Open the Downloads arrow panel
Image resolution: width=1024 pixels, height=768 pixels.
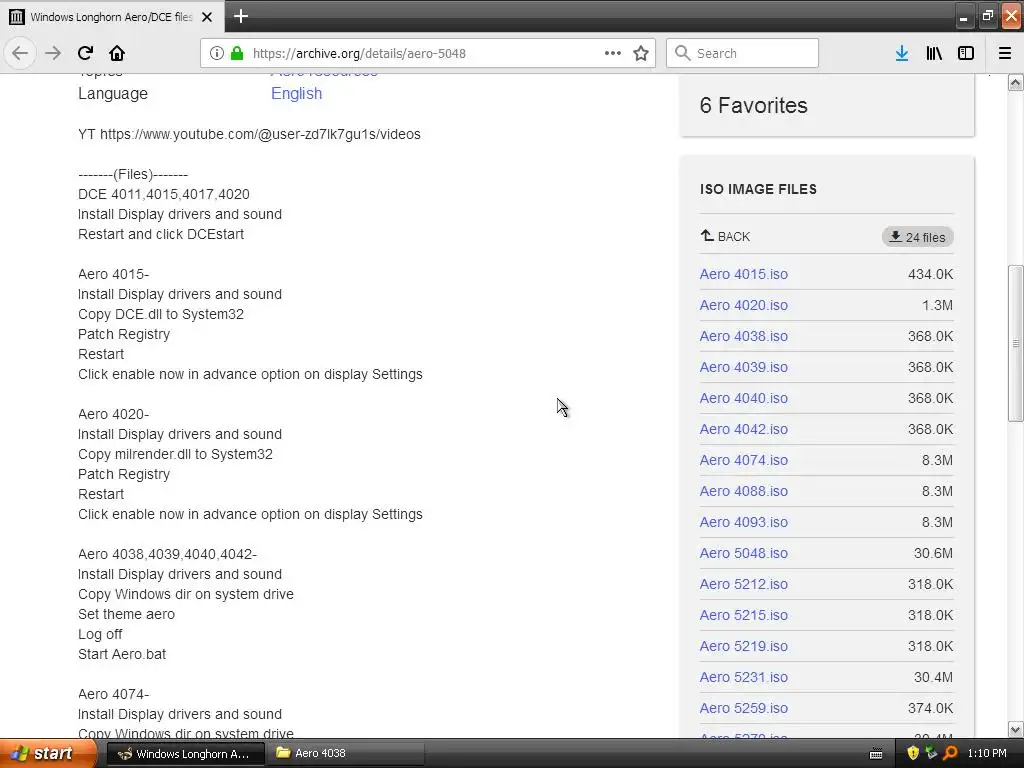pos(902,54)
